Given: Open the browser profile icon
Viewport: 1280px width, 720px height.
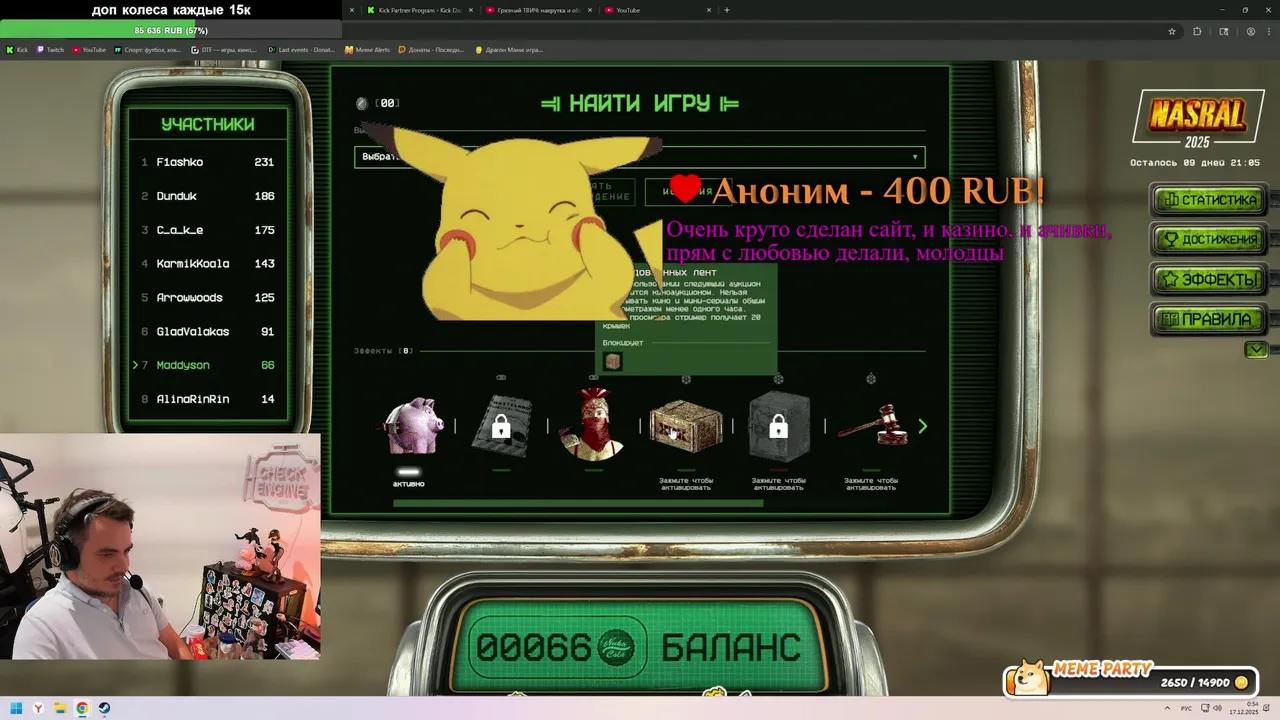Looking at the screenshot, I should pyautogui.click(x=1250, y=31).
